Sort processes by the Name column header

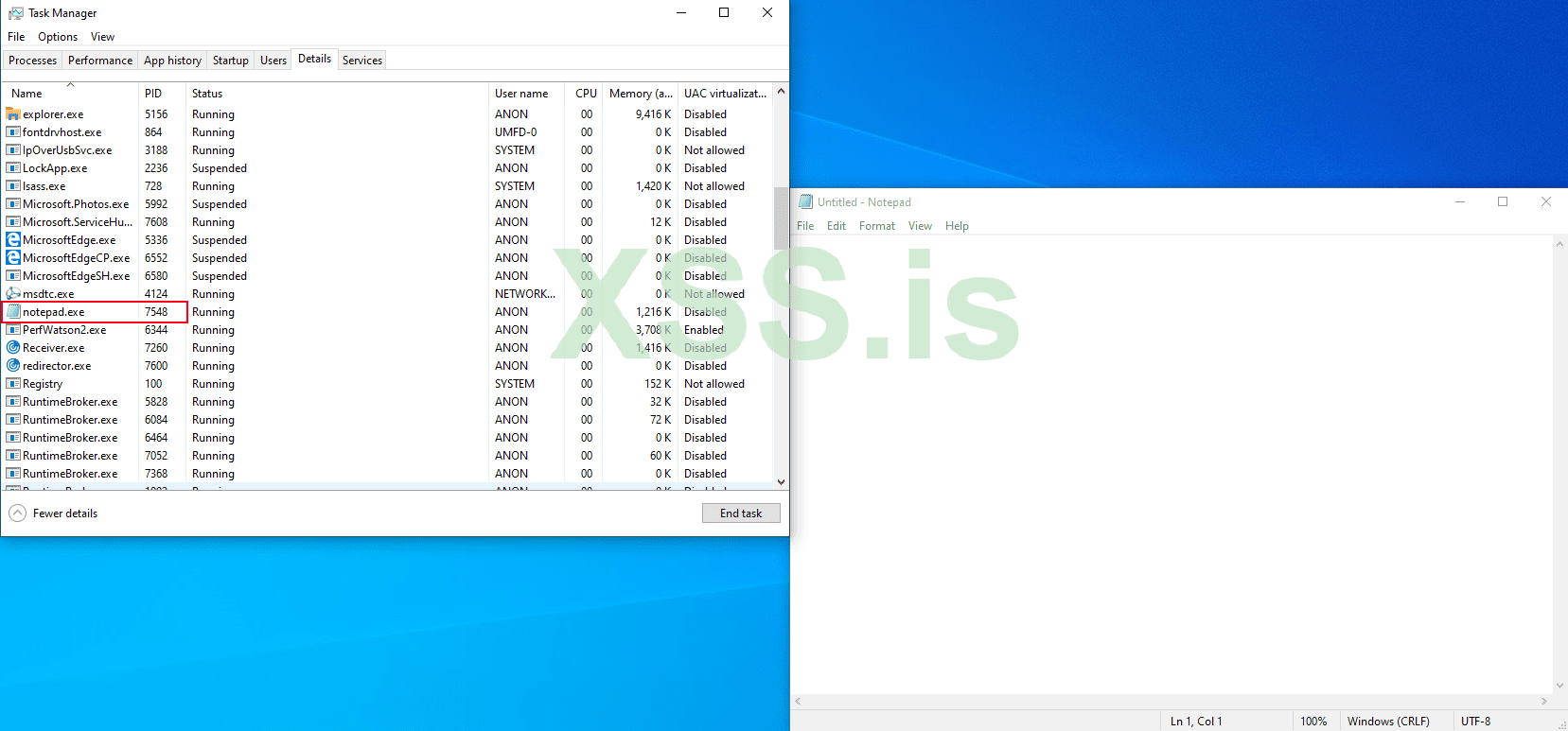(71, 94)
